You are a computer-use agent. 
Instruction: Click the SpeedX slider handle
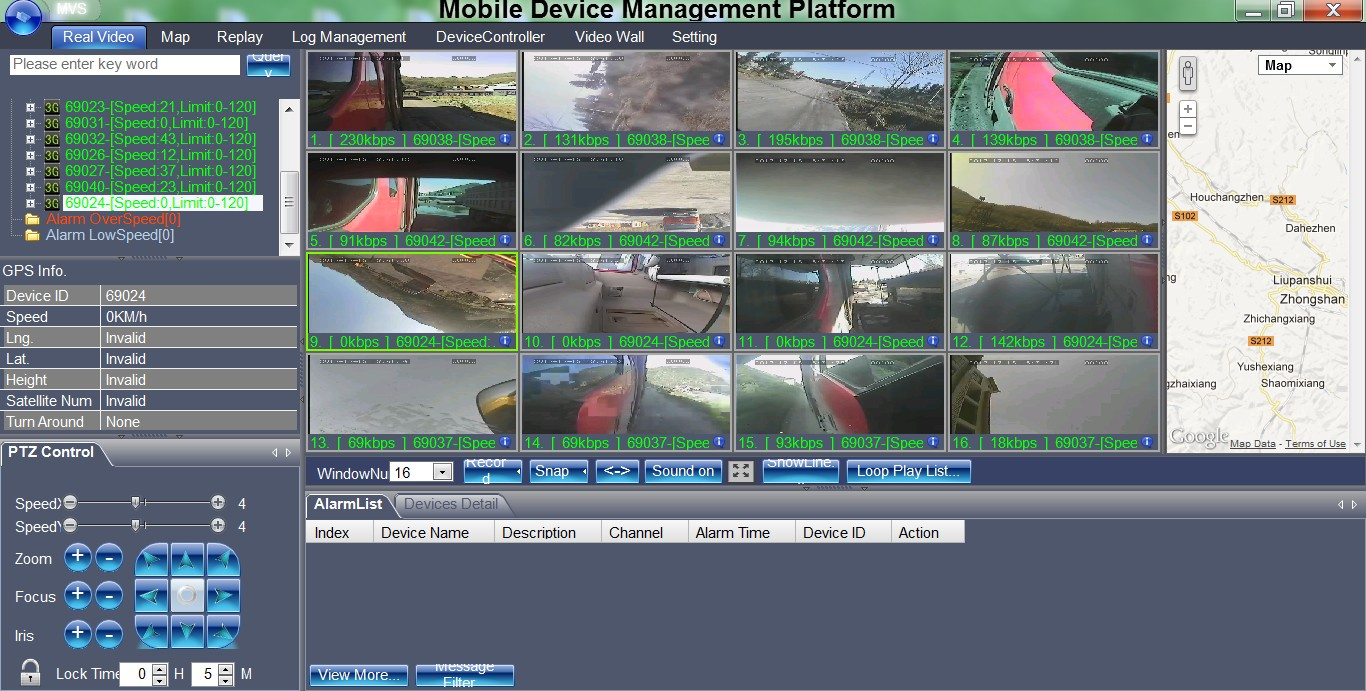[136, 503]
